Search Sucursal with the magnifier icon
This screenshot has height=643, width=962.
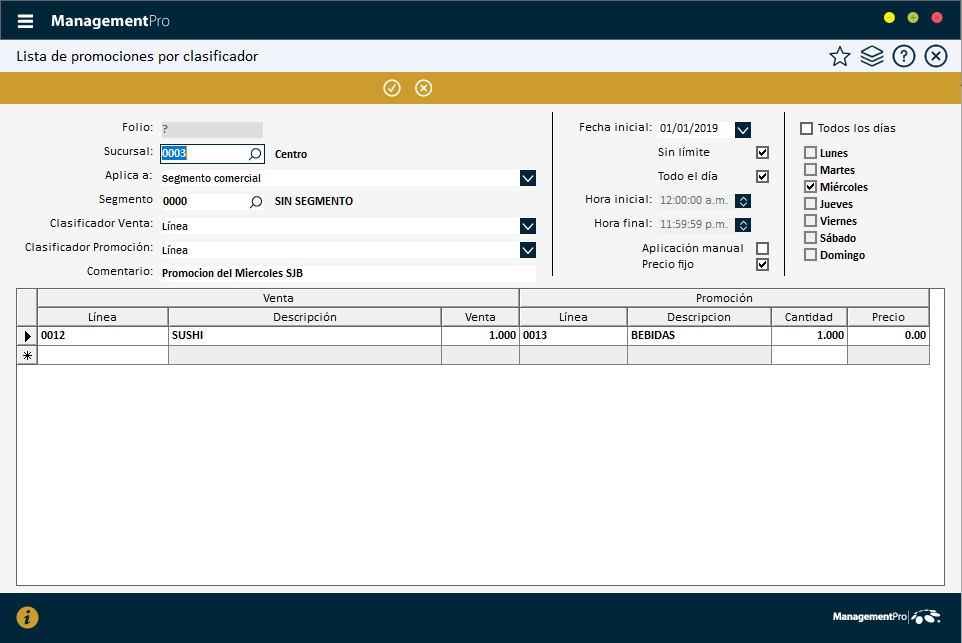tap(255, 154)
